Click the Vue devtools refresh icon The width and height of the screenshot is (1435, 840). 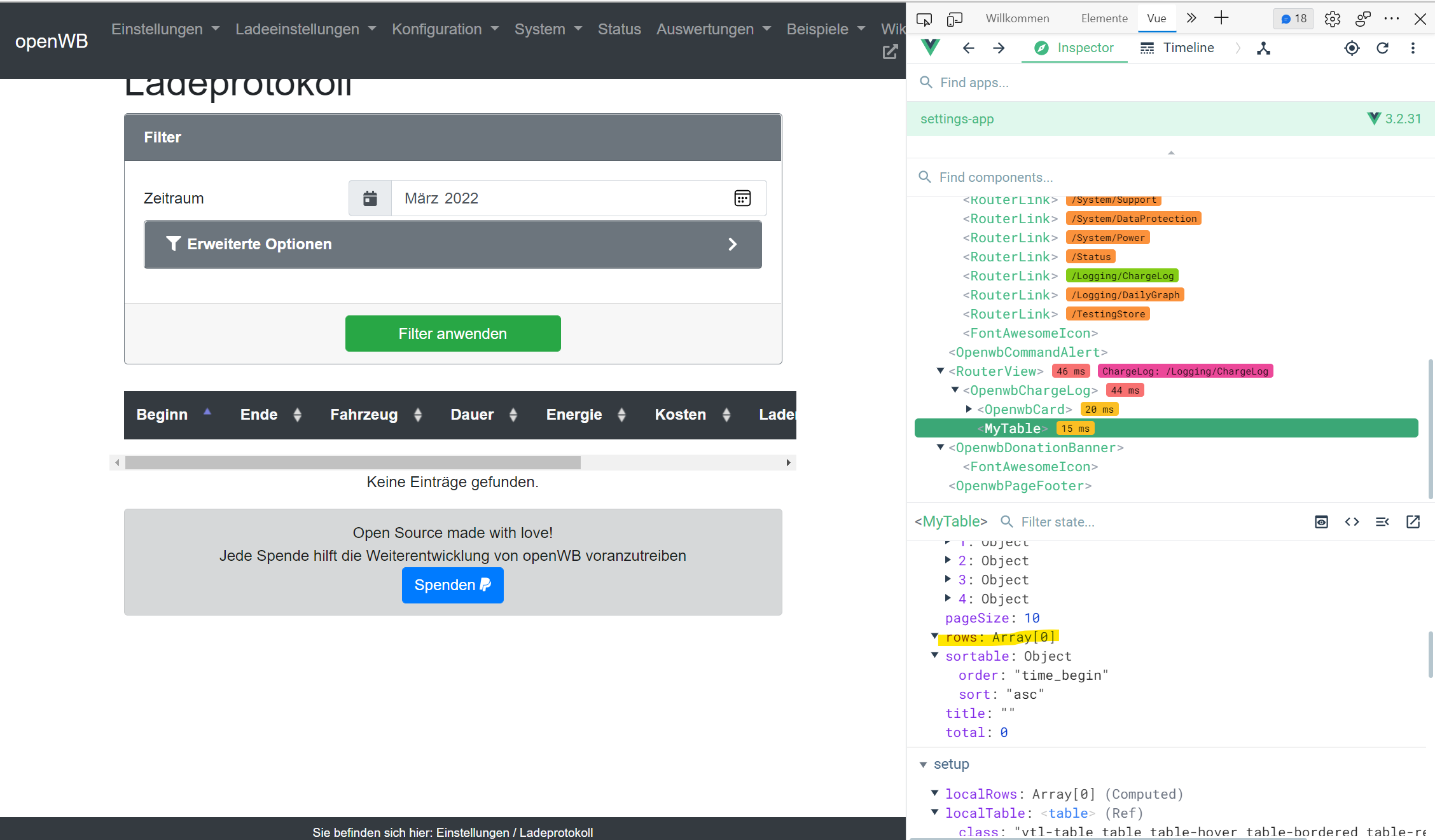(x=1382, y=48)
